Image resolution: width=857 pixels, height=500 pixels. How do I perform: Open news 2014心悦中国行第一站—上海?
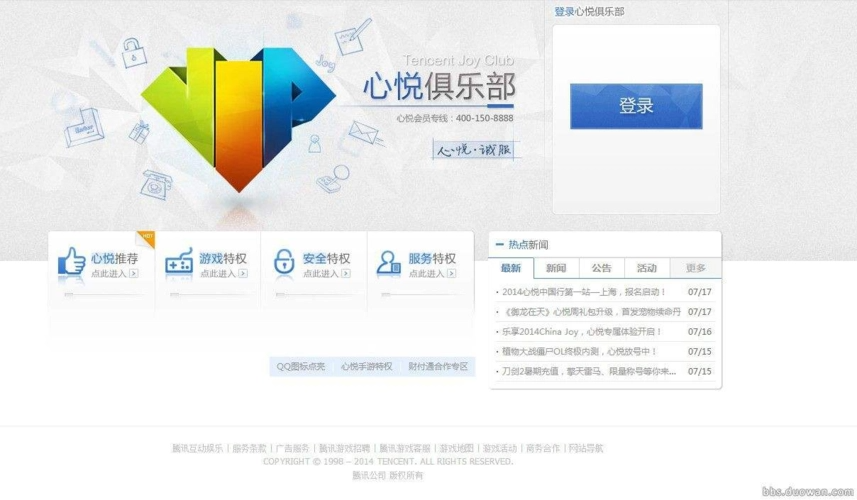click(583, 292)
